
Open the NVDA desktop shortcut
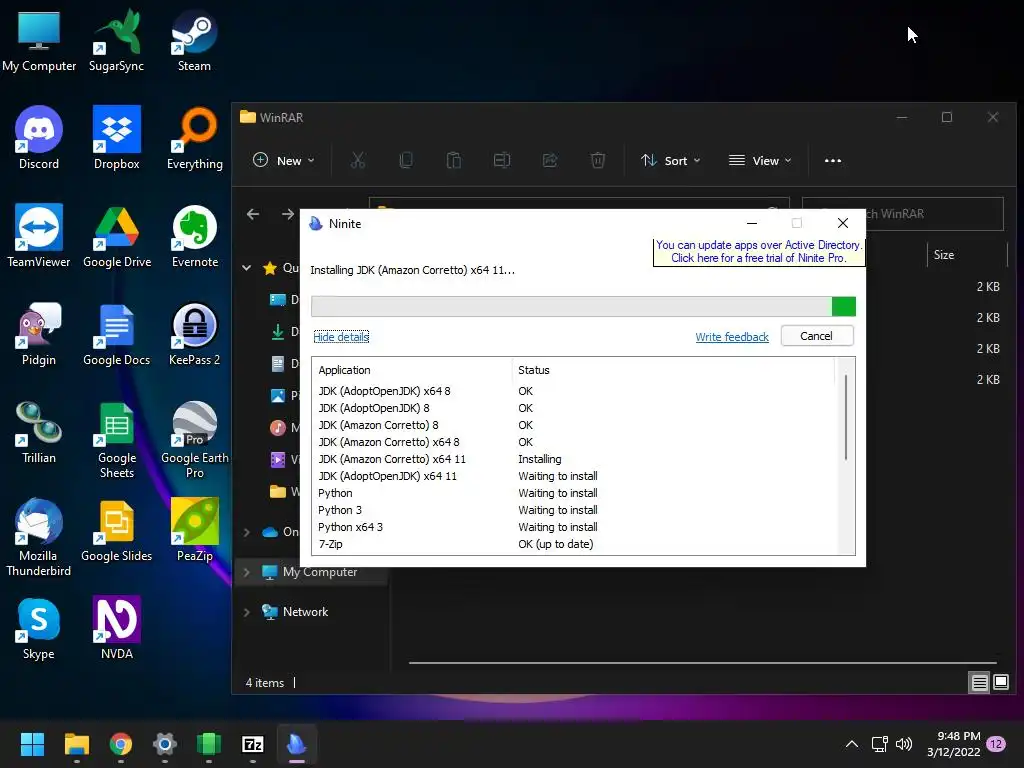pyautogui.click(x=116, y=628)
